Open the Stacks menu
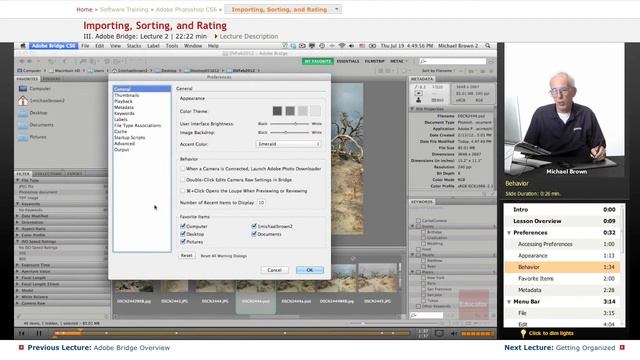This screenshot has height=360, width=640. (134, 46)
